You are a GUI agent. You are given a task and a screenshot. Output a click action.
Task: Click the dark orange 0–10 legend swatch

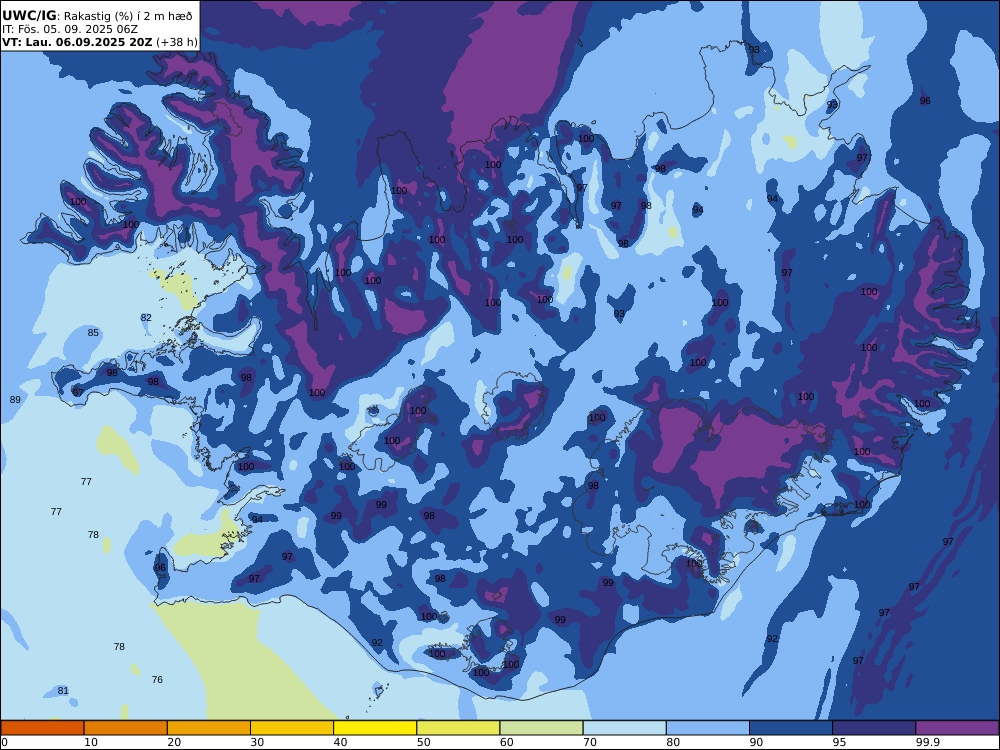pos(42,728)
